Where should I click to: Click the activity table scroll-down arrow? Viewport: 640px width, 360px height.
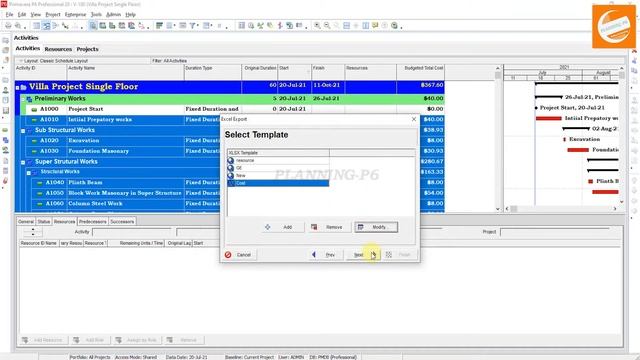tap(498, 209)
